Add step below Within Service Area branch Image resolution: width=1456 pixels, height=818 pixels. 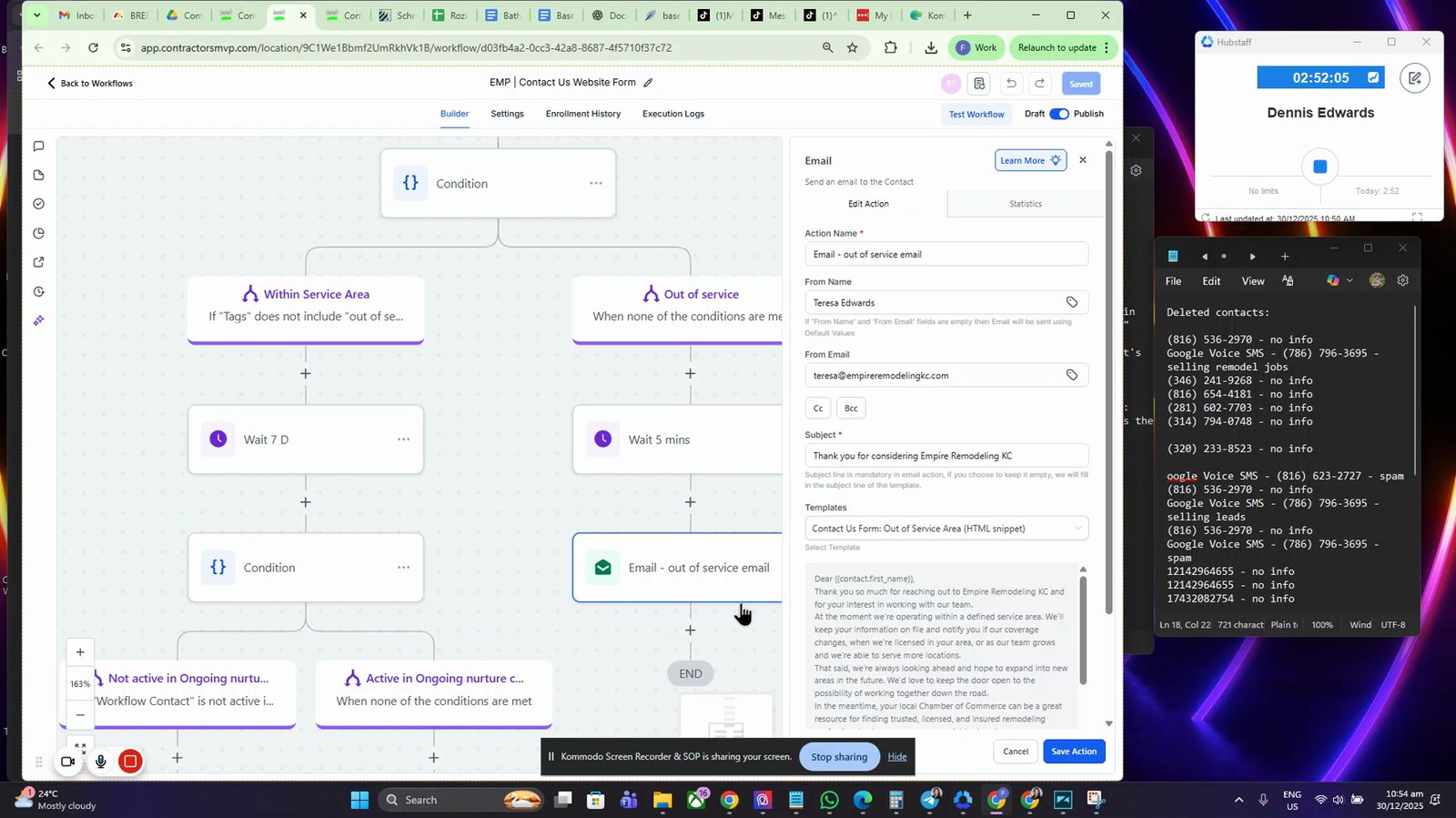(x=306, y=373)
